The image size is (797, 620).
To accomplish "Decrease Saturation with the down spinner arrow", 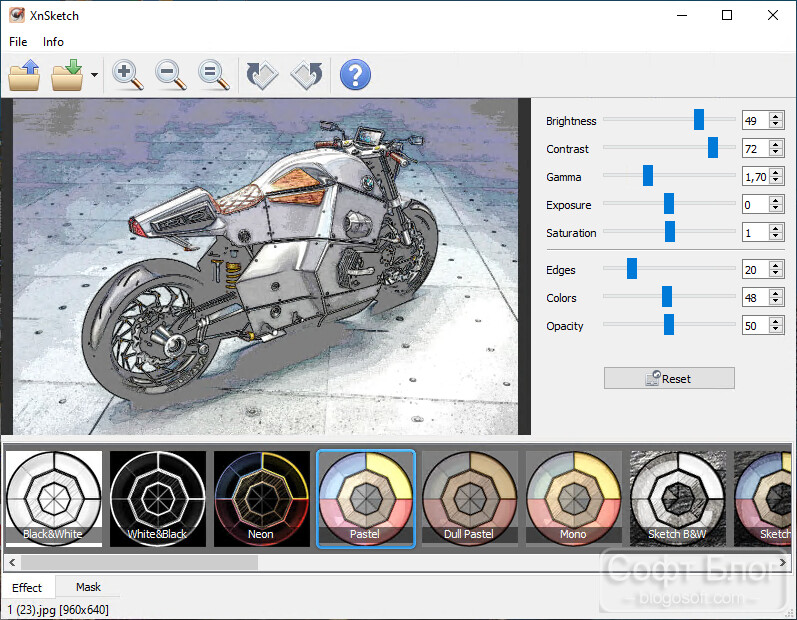I will click(776, 237).
